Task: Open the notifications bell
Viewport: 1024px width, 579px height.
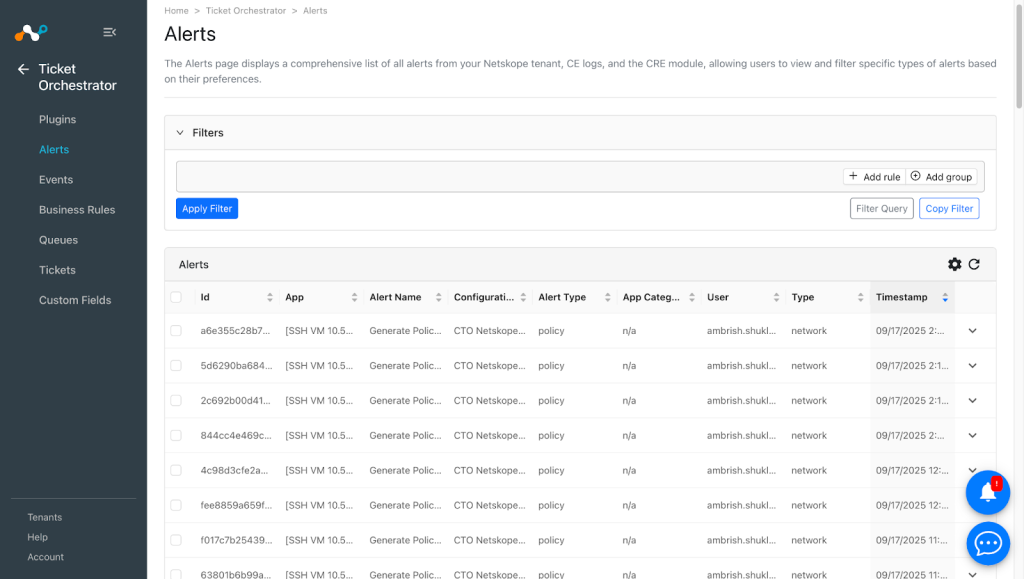Action: [x=987, y=492]
